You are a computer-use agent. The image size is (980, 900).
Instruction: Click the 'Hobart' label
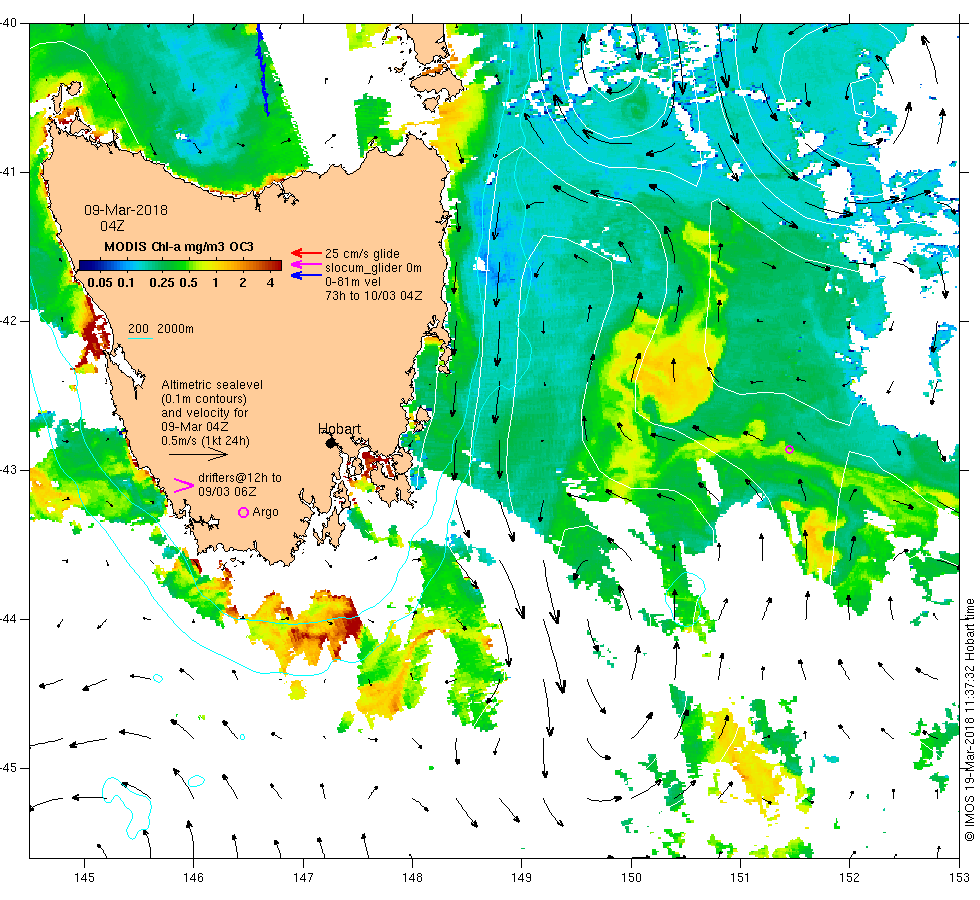point(339,429)
